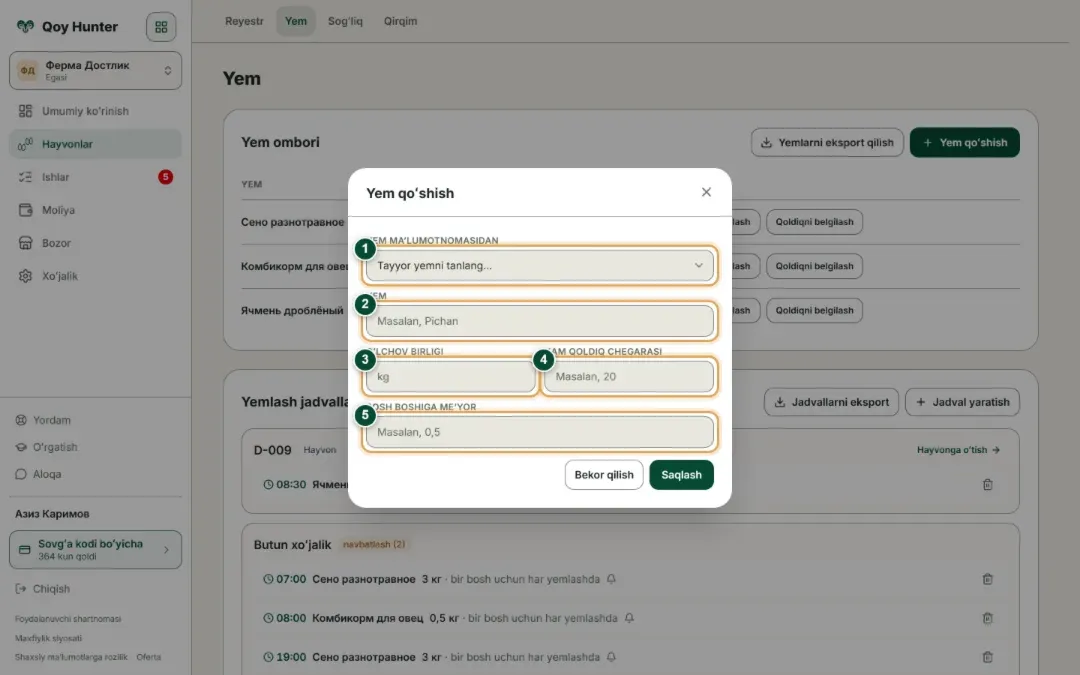Click the Aloqa chat icon
The height and width of the screenshot is (675, 1080).
tap(21, 474)
